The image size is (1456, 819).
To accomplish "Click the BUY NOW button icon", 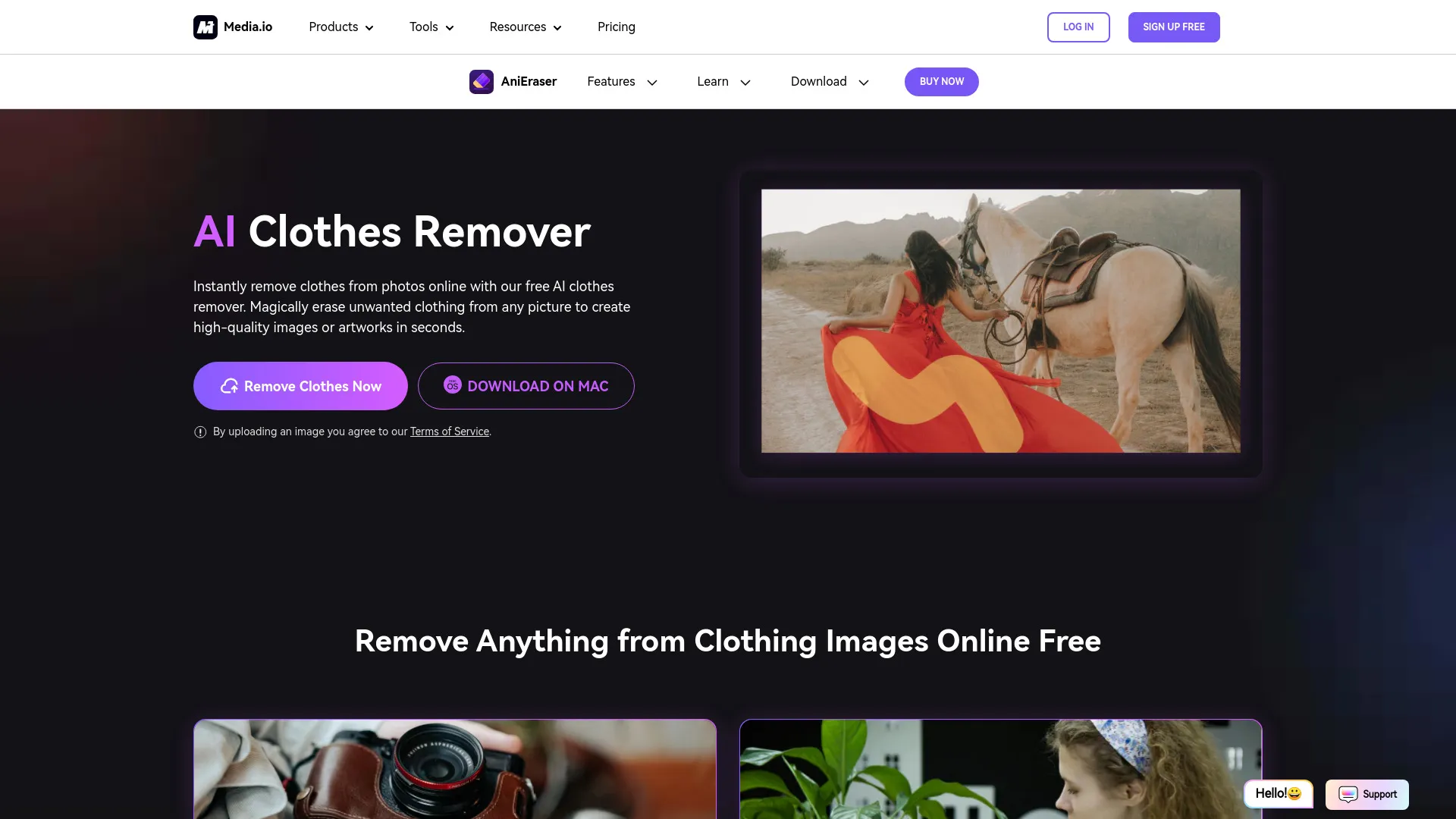I will (x=941, y=81).
